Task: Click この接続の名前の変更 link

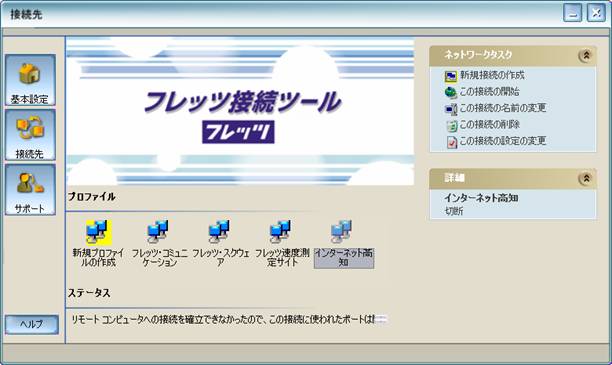Action: 503,108
